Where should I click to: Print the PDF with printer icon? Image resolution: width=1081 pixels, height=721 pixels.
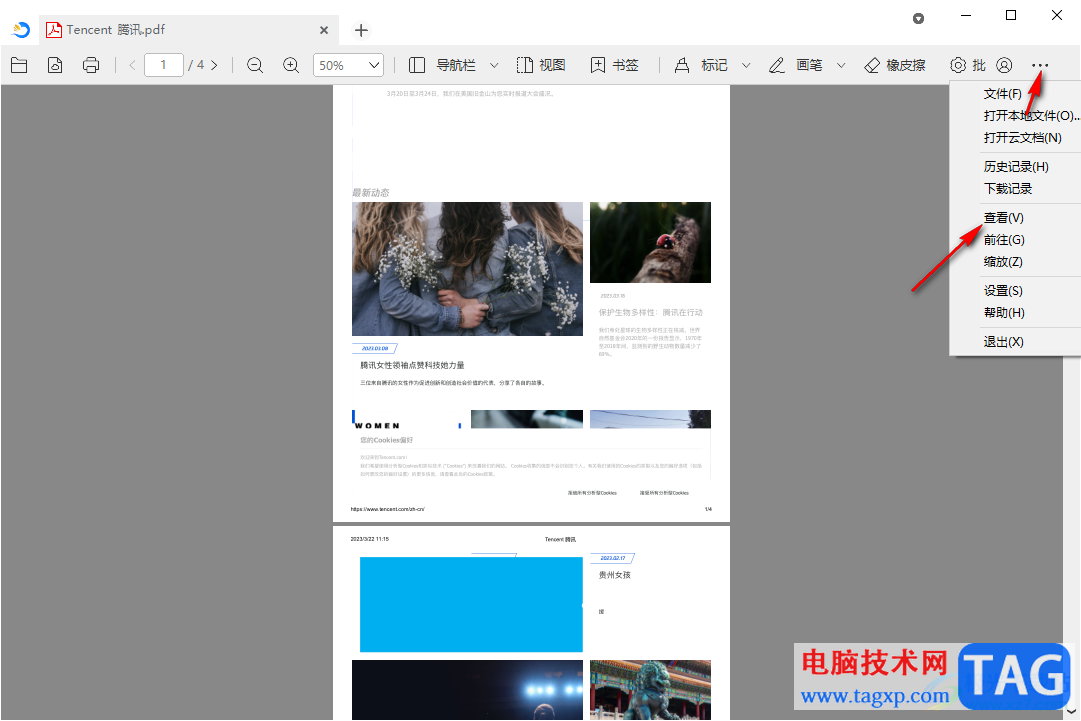(x=91, y=65)
